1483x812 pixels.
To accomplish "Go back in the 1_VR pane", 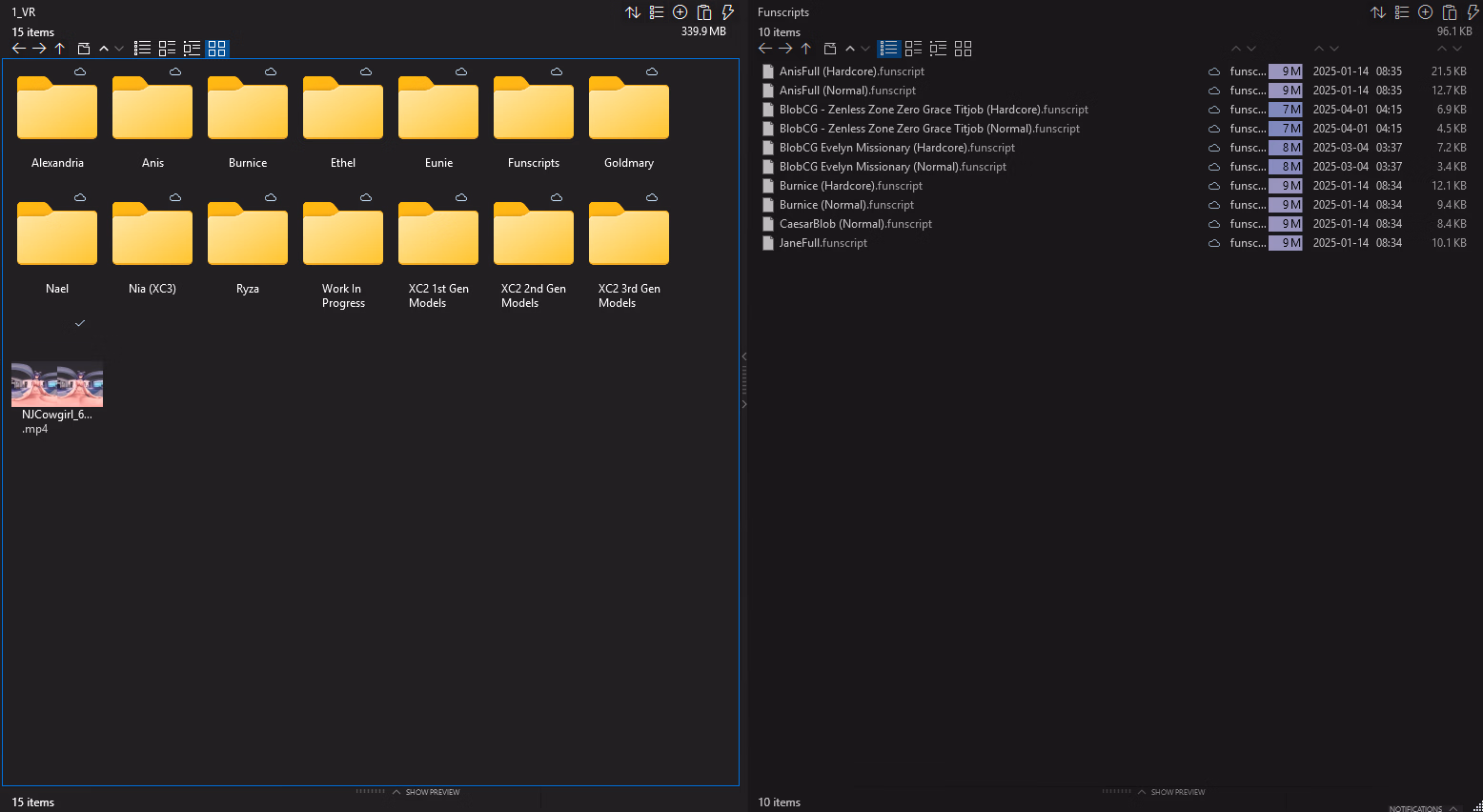I will 19,49.
